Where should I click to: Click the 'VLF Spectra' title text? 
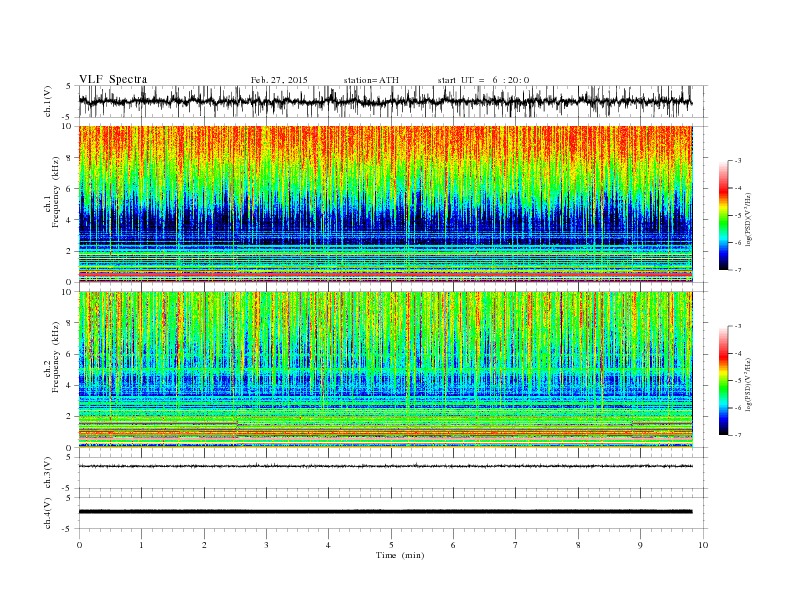[113, 79]
